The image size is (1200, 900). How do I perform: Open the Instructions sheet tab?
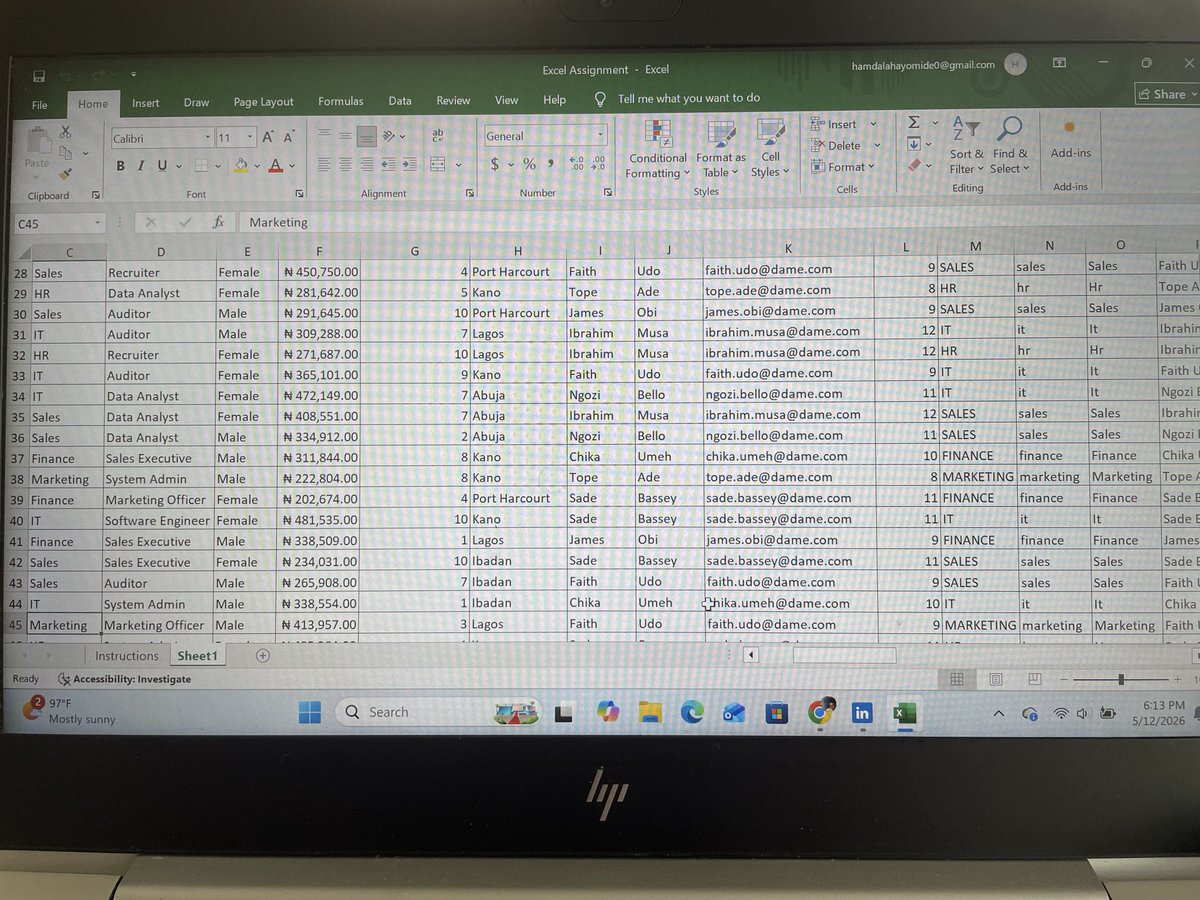pos(127,656)
